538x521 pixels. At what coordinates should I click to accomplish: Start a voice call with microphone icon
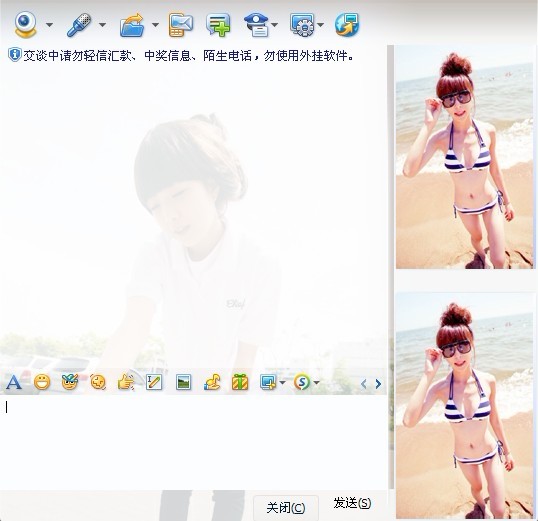point(79,25)
